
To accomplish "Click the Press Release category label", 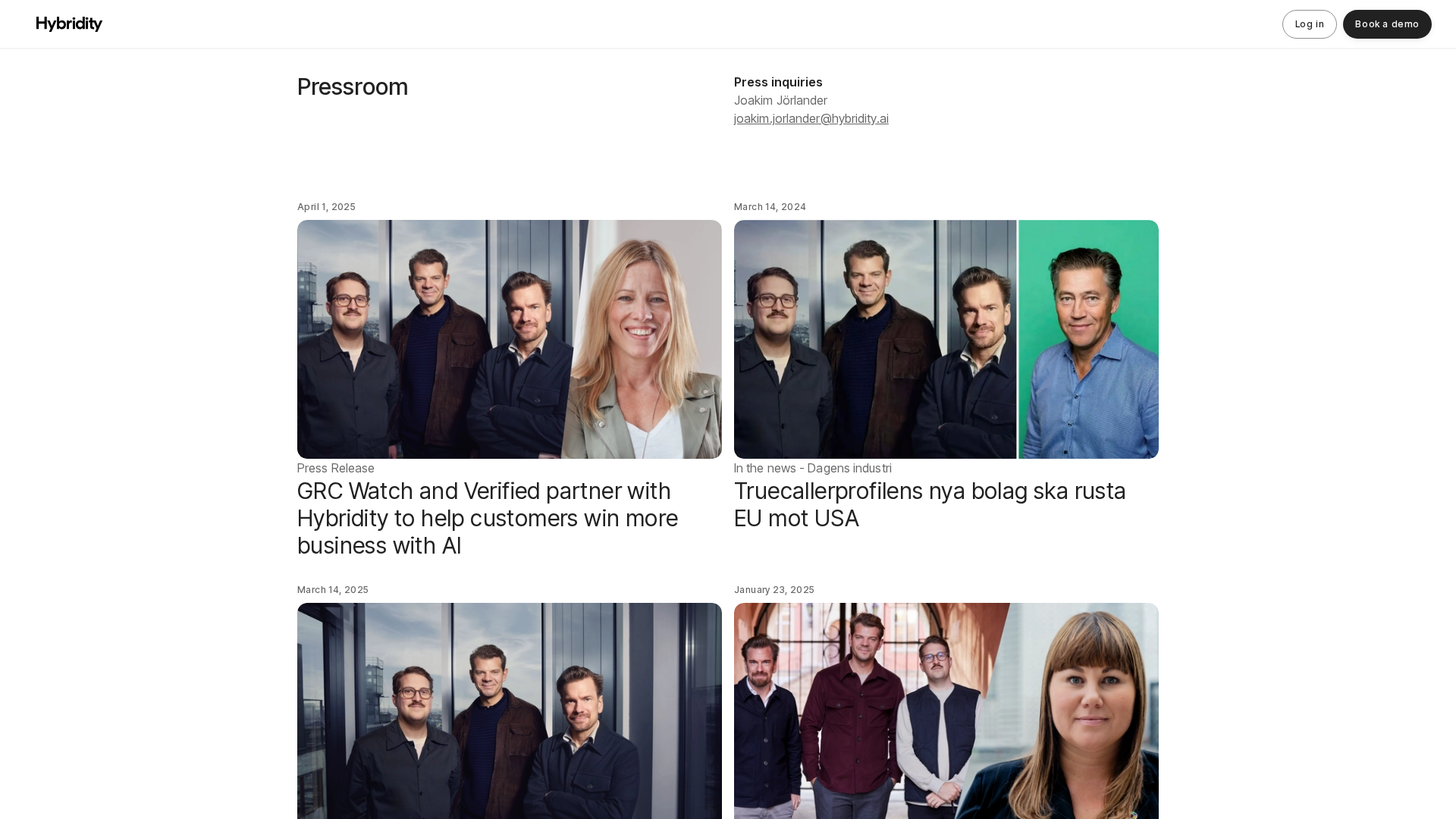I will click(336, 469).
